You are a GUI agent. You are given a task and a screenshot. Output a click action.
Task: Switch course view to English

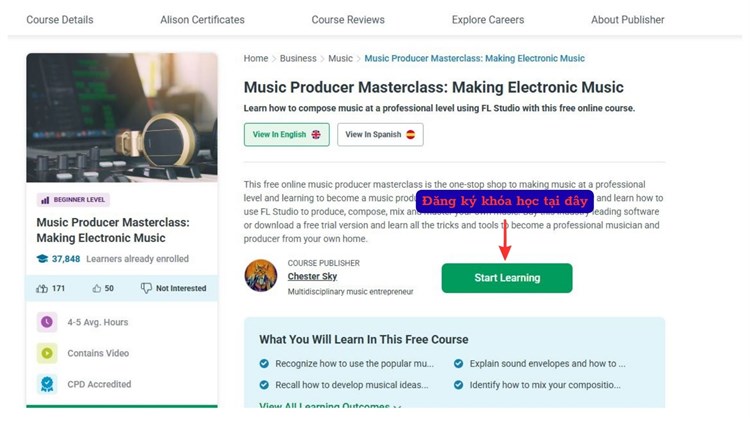(286, 134)
